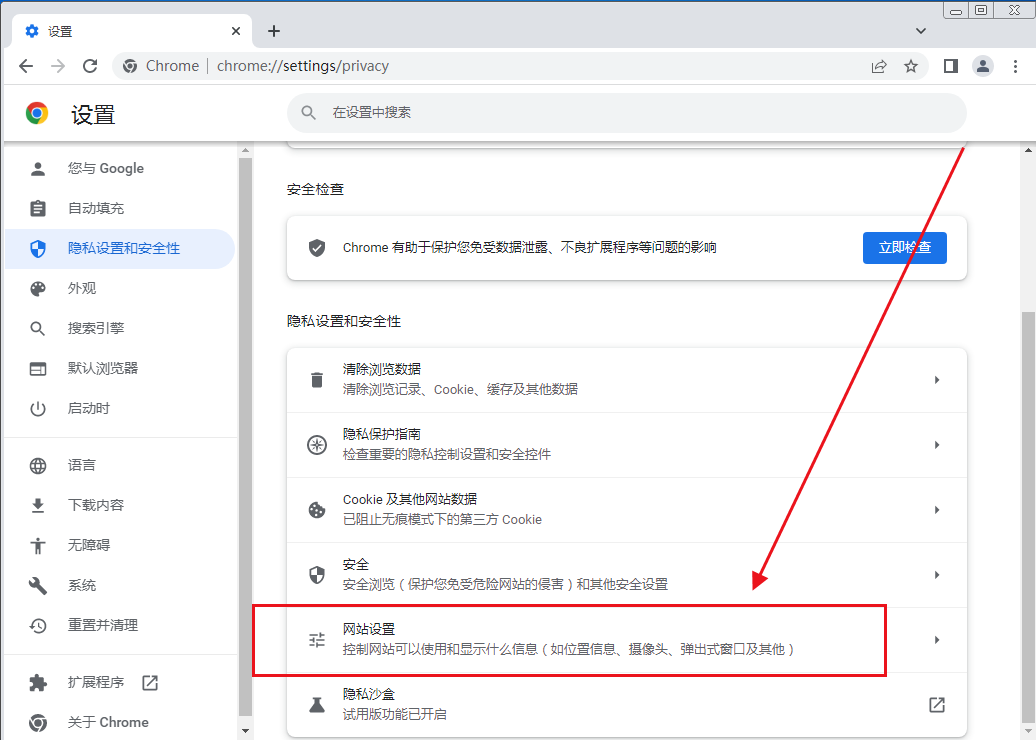The image size is (1036, 740).
Task: Click the trash icon for 清除浏览数据
Action: coord(317,380)
